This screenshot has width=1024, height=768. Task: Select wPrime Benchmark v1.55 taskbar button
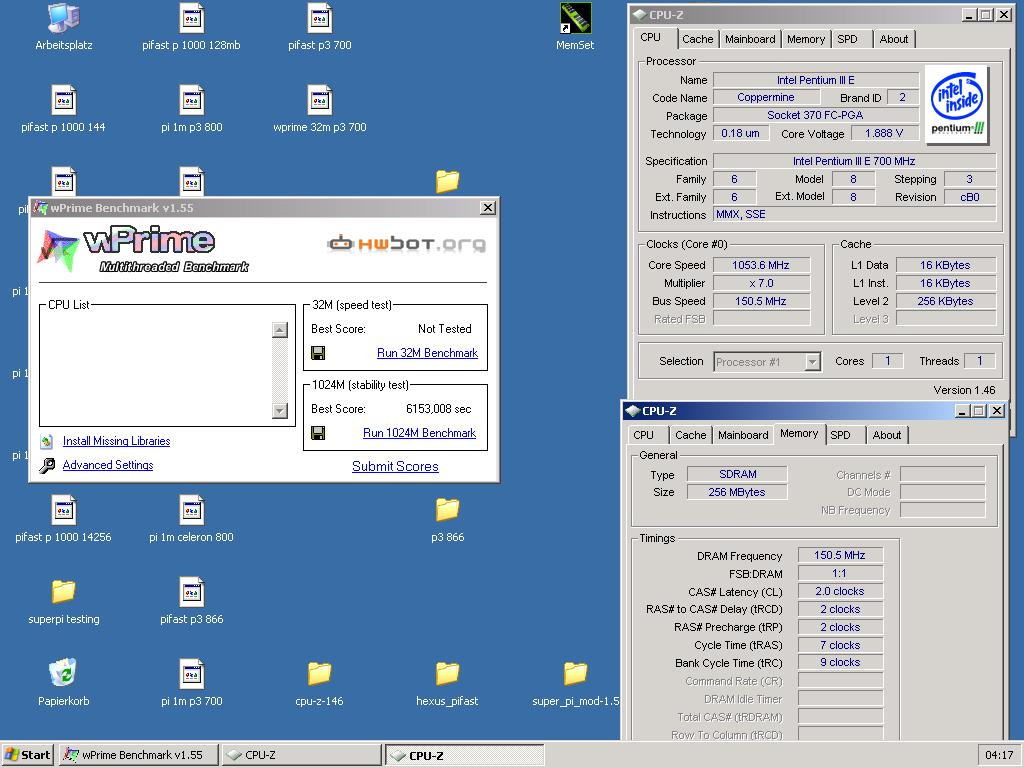pyautogui.click(x=138, y=755)
